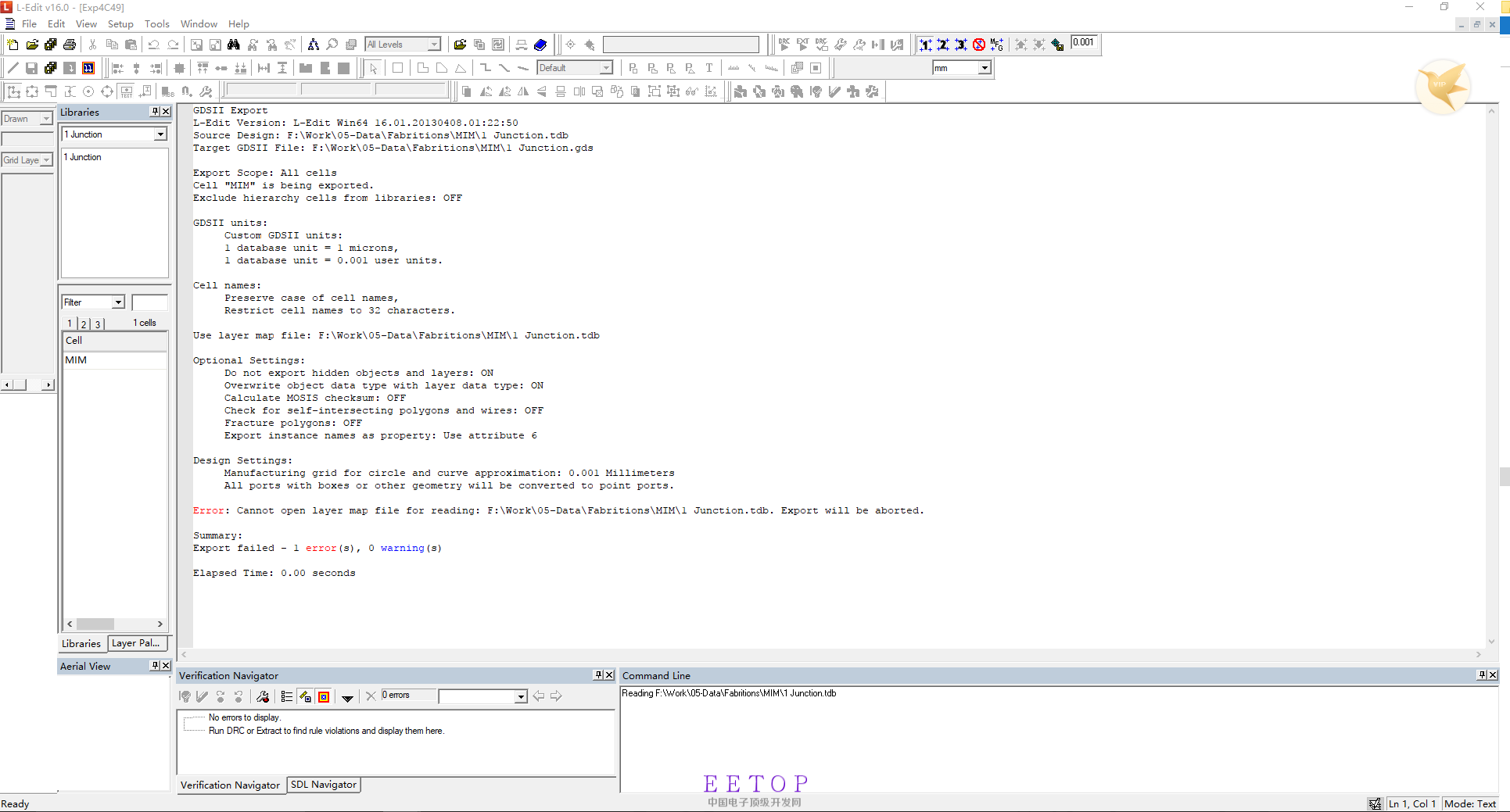Click the filter text field in Libraries panel

(x=149, y=302)
